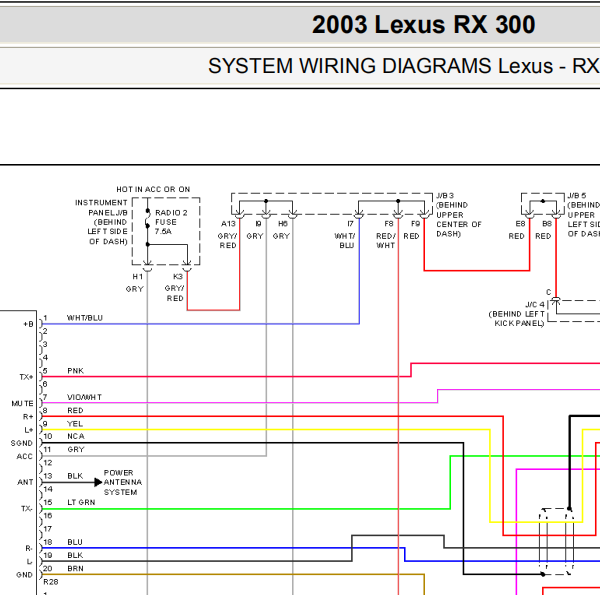Image resolution: width=600 pixels, height=595 pixels.
Task: Click the "J/C 4 (BEHIND LEFT KICK PANEL)" label
Action: pyautogui.click(x=517, y=314)
